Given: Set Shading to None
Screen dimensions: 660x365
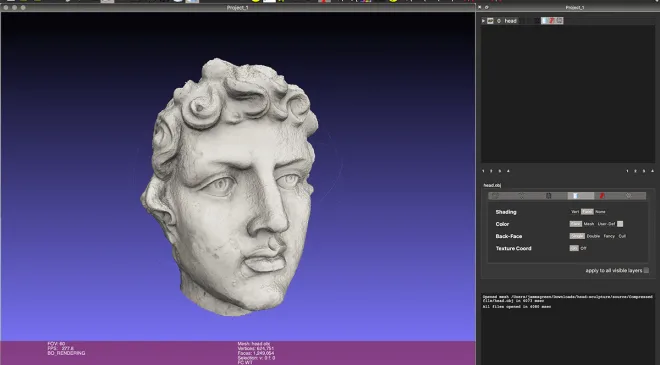Looking at the screenshot, I should [600, 212].
